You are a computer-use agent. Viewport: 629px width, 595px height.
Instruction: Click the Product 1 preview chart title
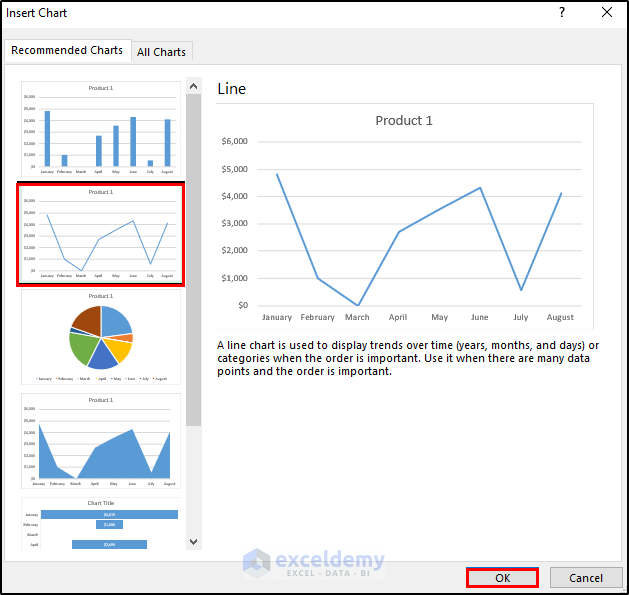point(404,120)
